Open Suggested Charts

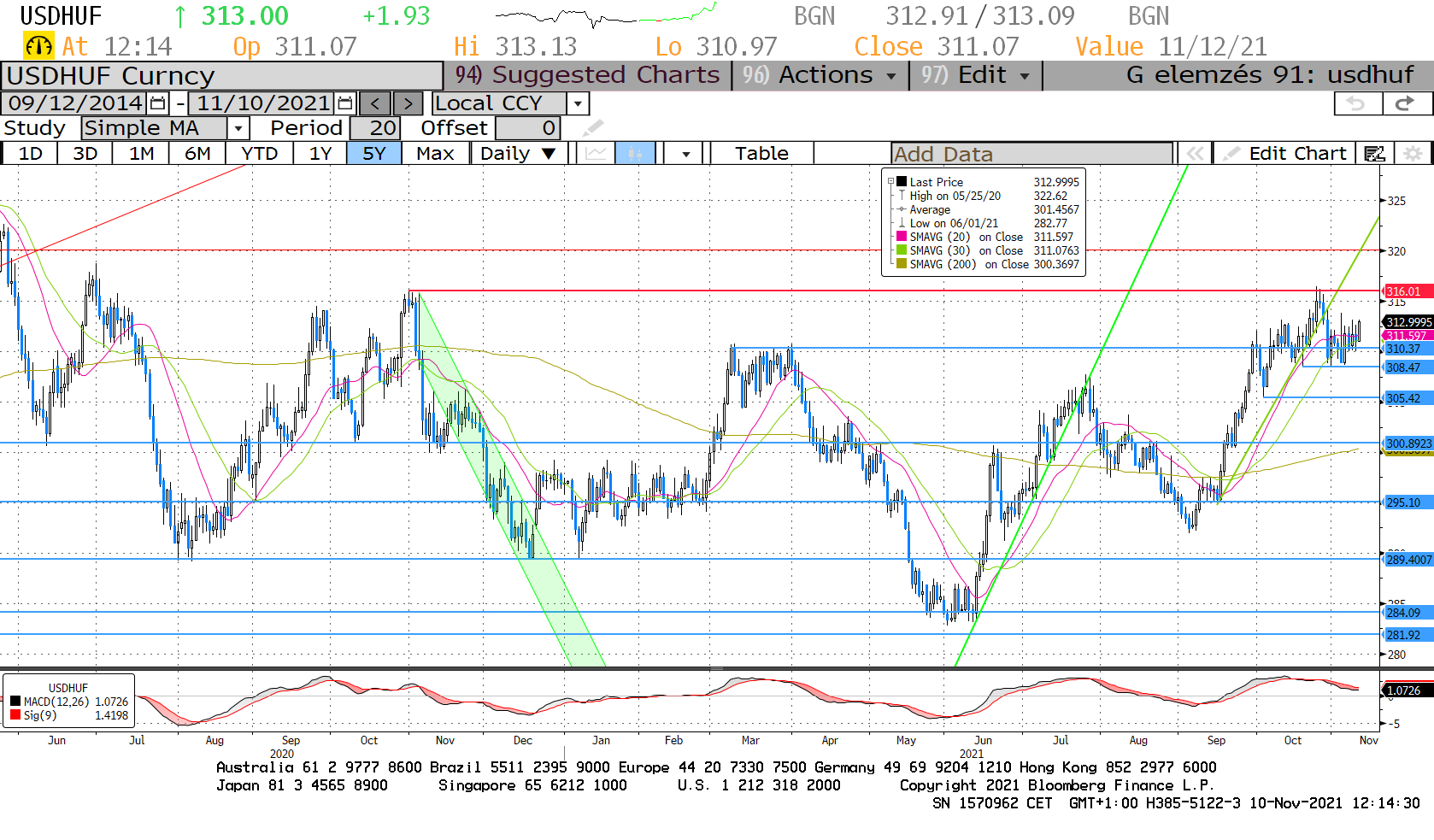[x=588, y=75]
